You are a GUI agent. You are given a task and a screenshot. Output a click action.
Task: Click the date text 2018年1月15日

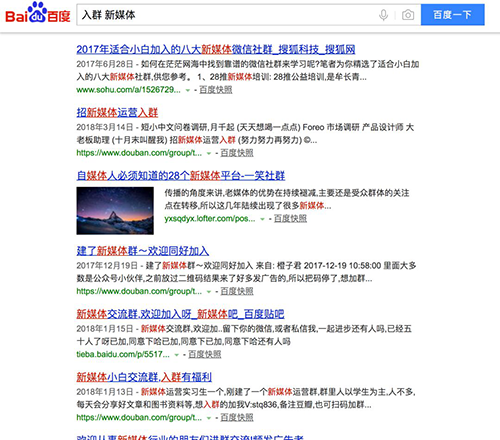pyautogui.click(x=105, y=329)
